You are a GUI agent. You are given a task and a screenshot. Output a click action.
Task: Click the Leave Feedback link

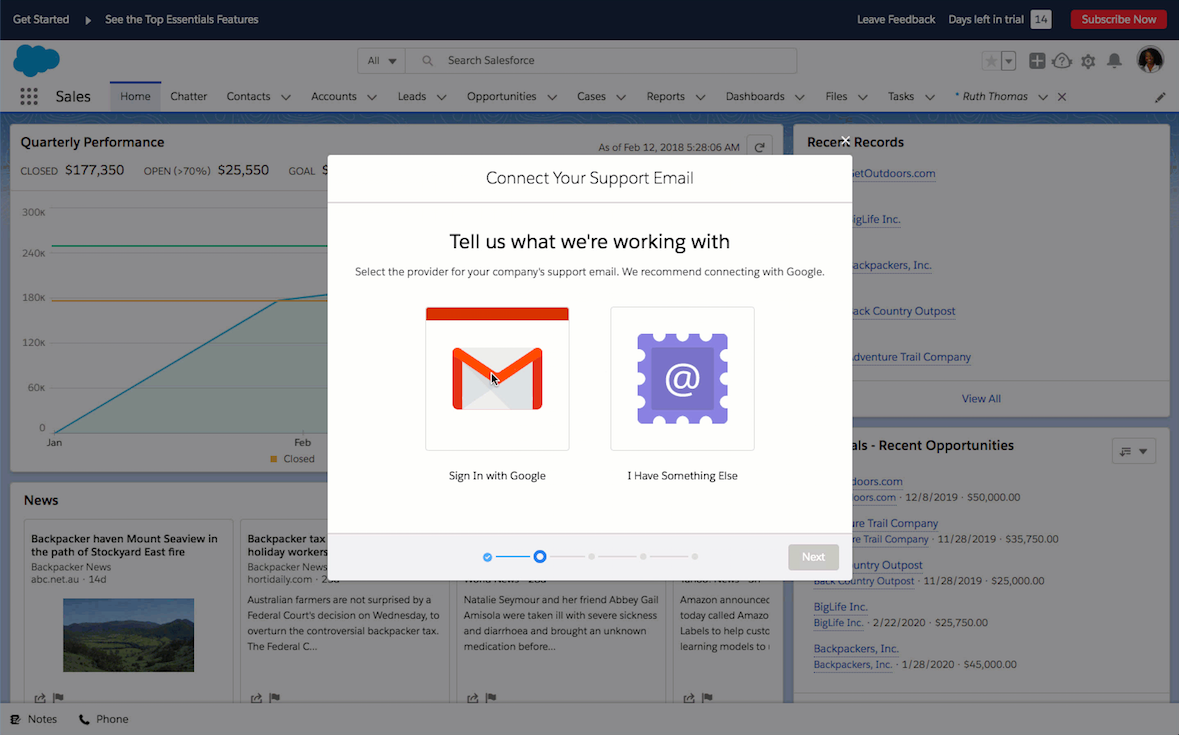pos(896,19)
